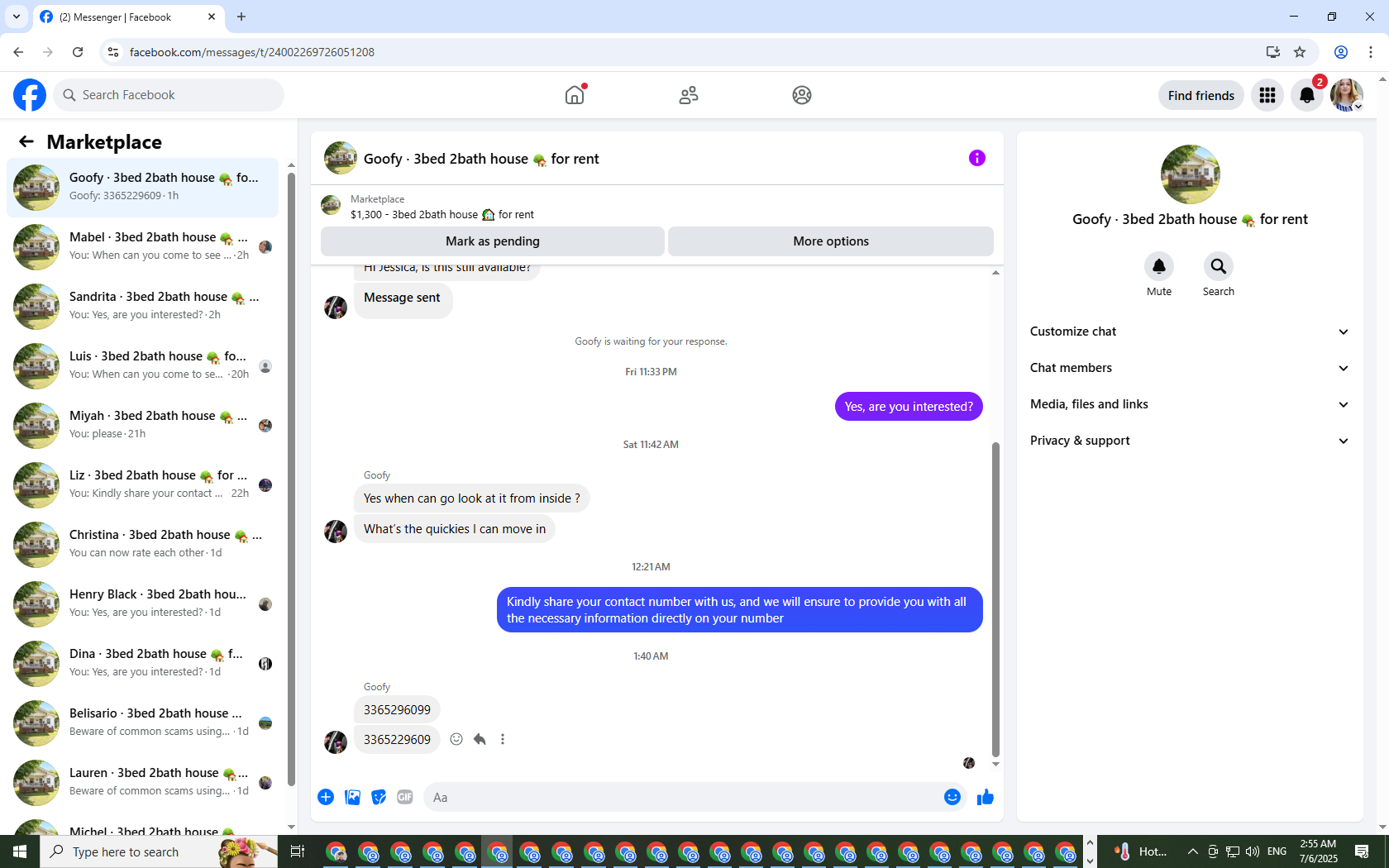Open Sandrita conversation
The width and height of the screenshot is (1389, 868).
coord(143,306)
